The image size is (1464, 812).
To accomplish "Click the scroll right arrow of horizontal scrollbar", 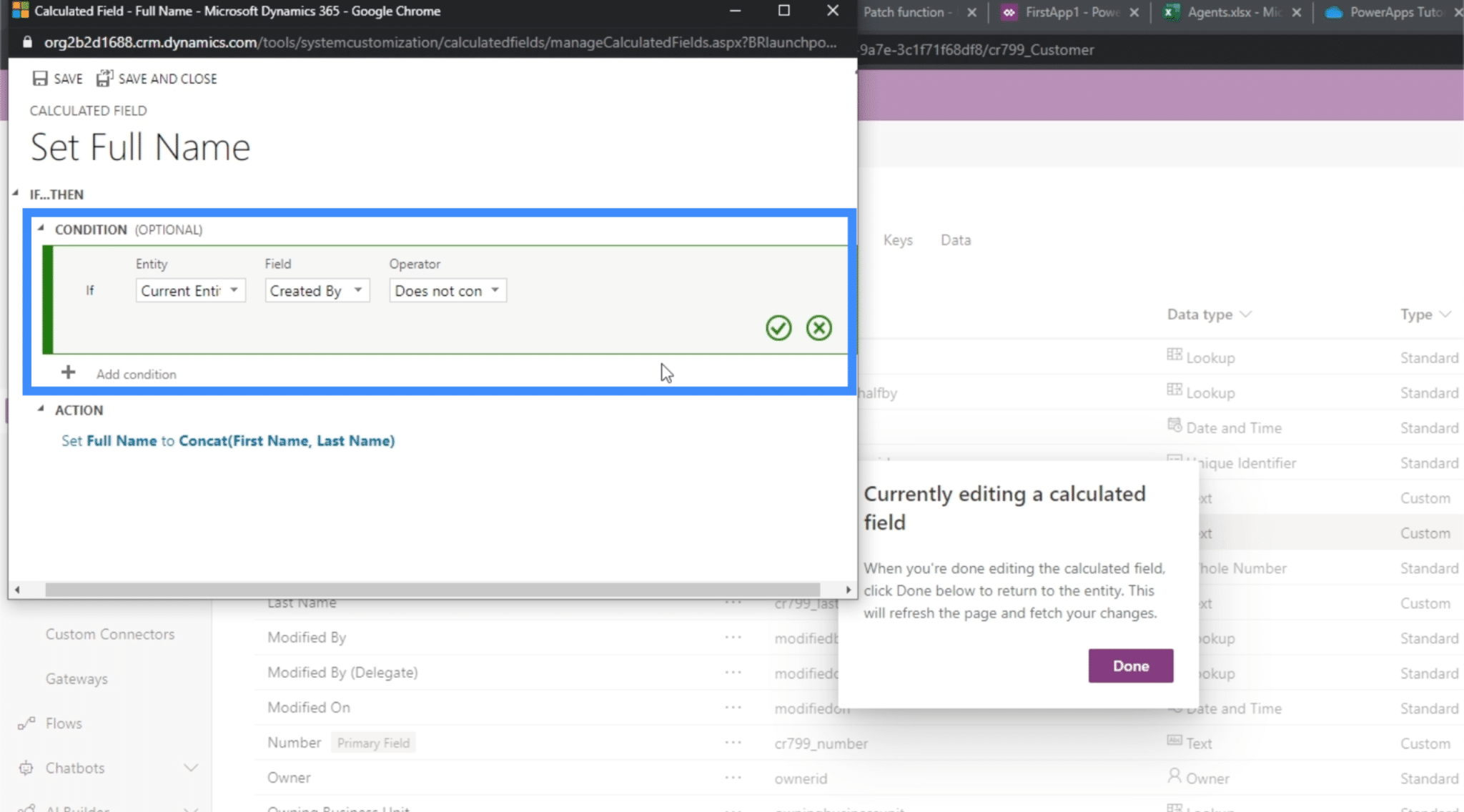I will point(848,590).
